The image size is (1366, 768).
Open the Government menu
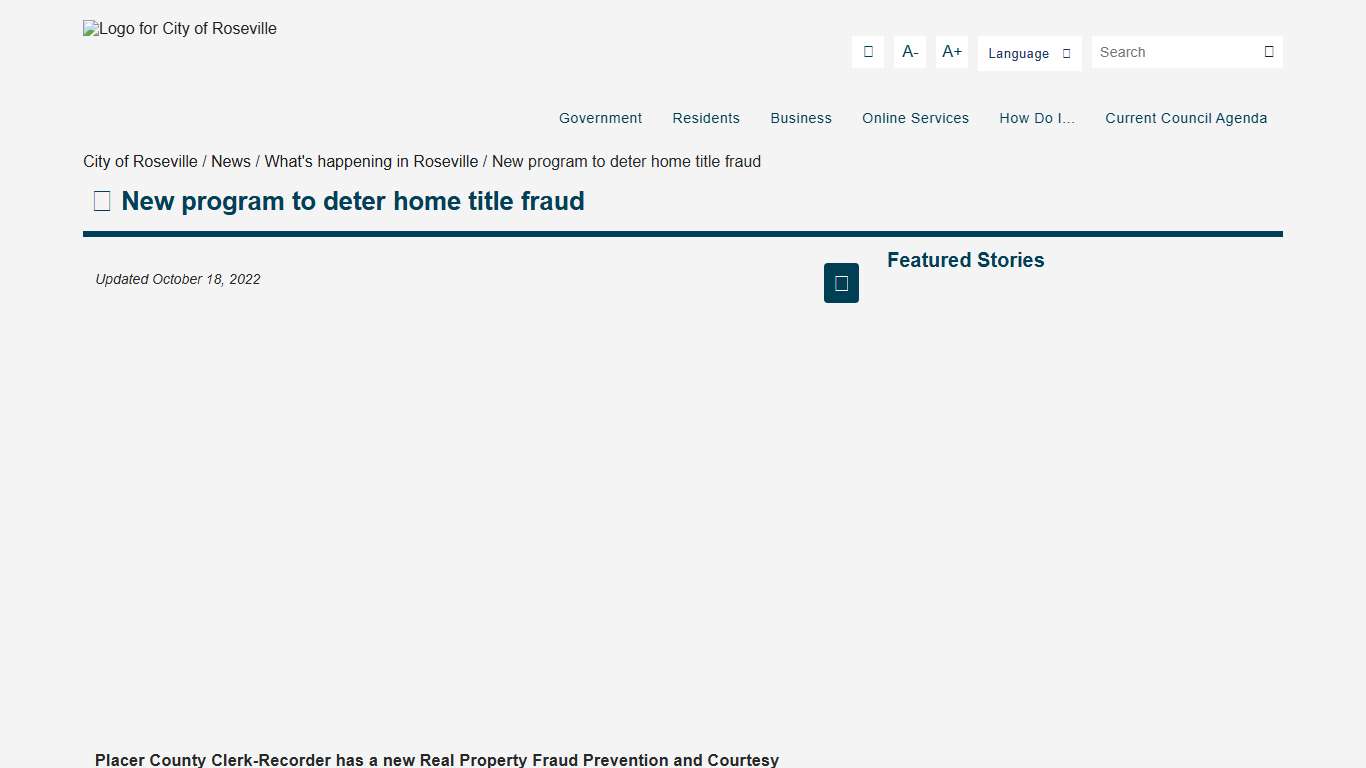pos(600,118)
